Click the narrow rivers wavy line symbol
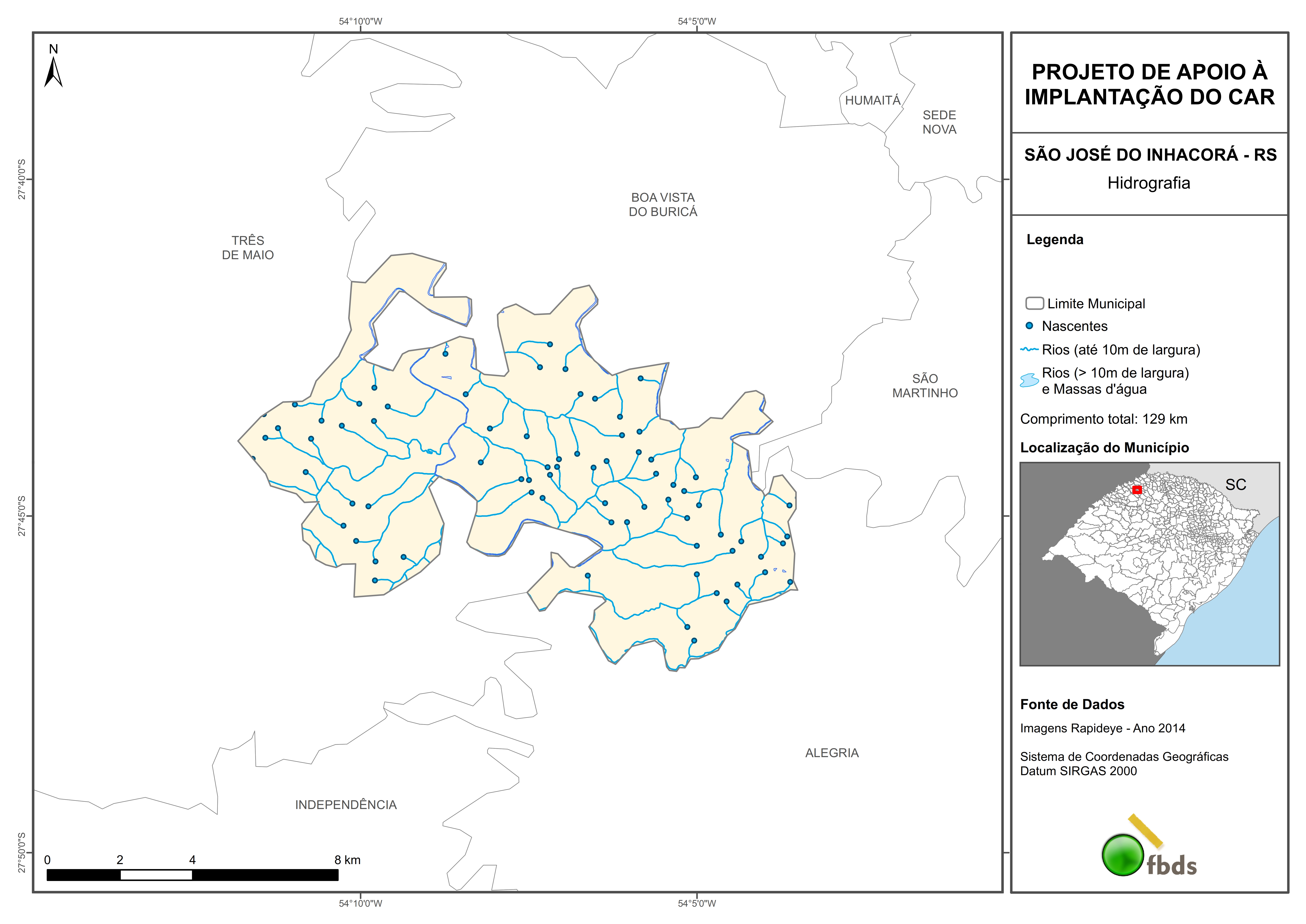Viewport: 1306px width, 924px height. pyautogui.click(x=1029, y=349)
